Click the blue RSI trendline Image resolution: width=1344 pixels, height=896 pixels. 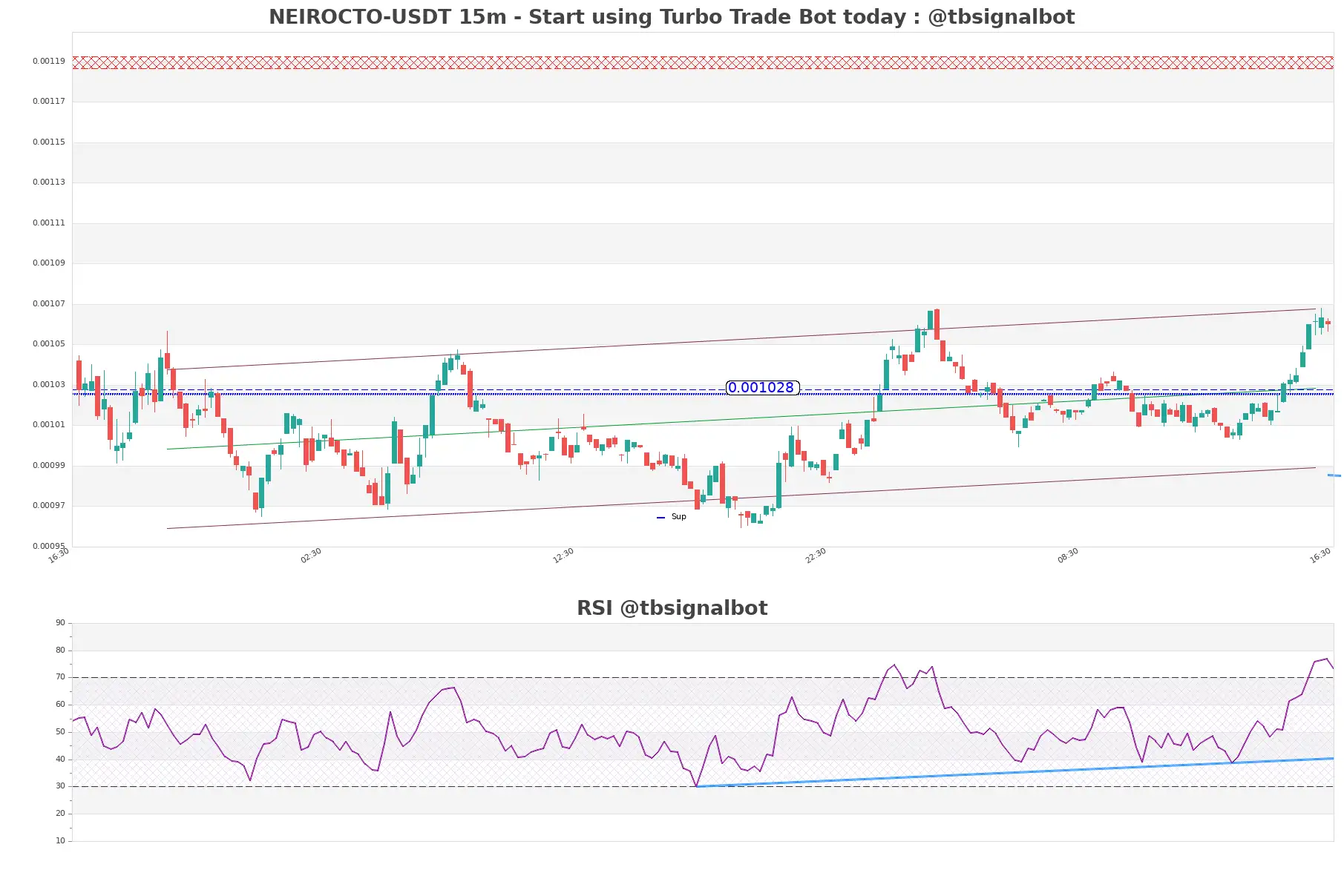point(1014,773)
